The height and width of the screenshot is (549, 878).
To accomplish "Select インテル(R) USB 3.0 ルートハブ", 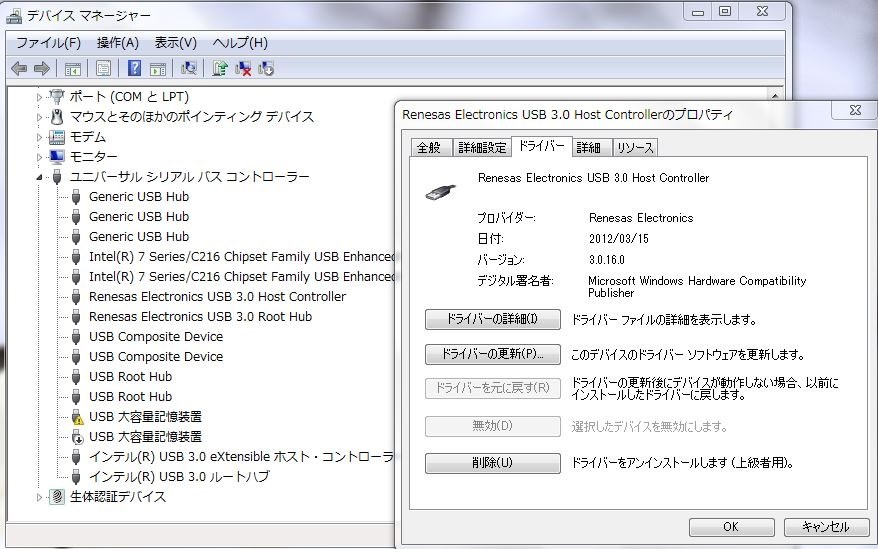I will pos(179,477).
